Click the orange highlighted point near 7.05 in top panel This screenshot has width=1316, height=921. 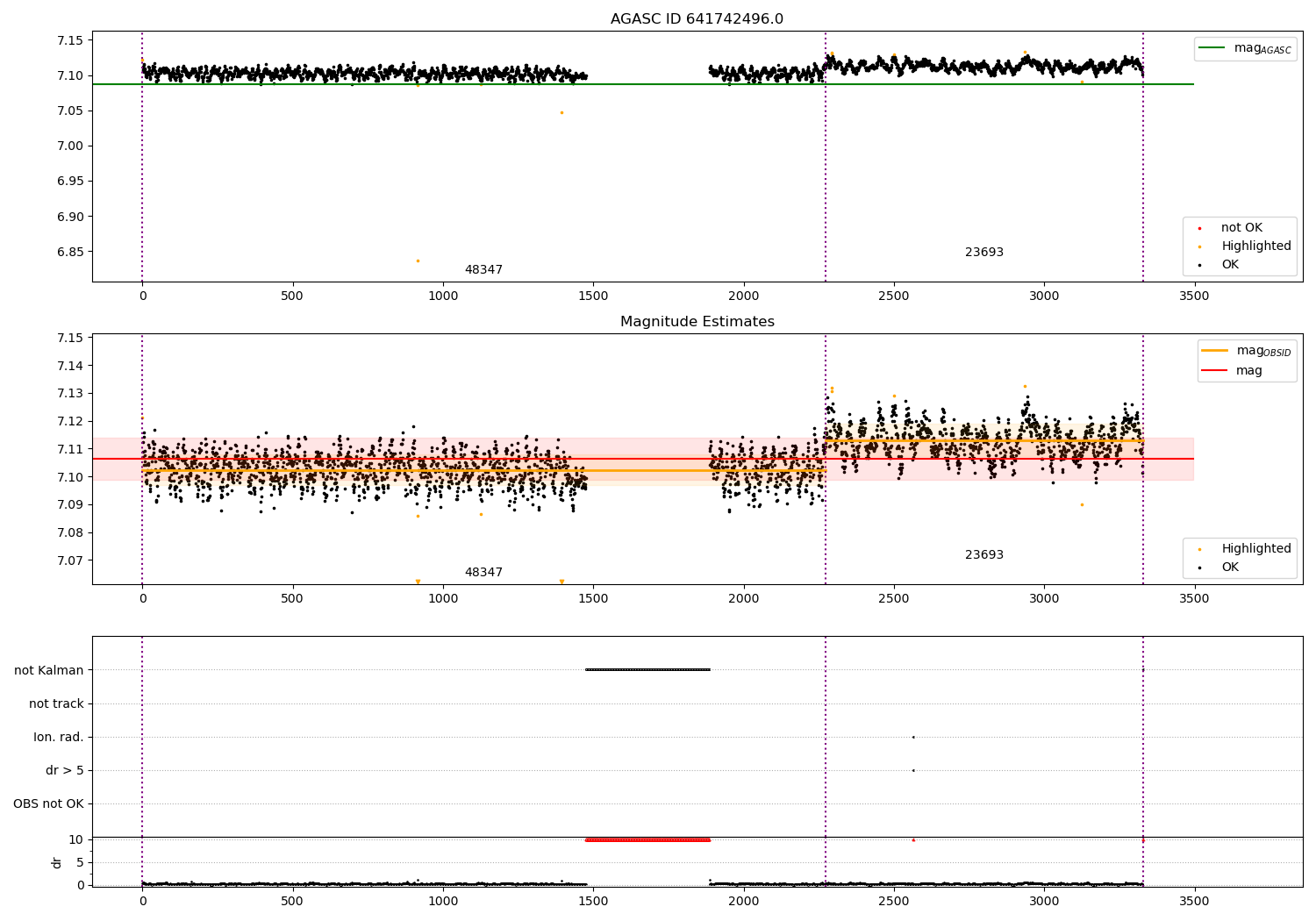[x=561, y=112]
